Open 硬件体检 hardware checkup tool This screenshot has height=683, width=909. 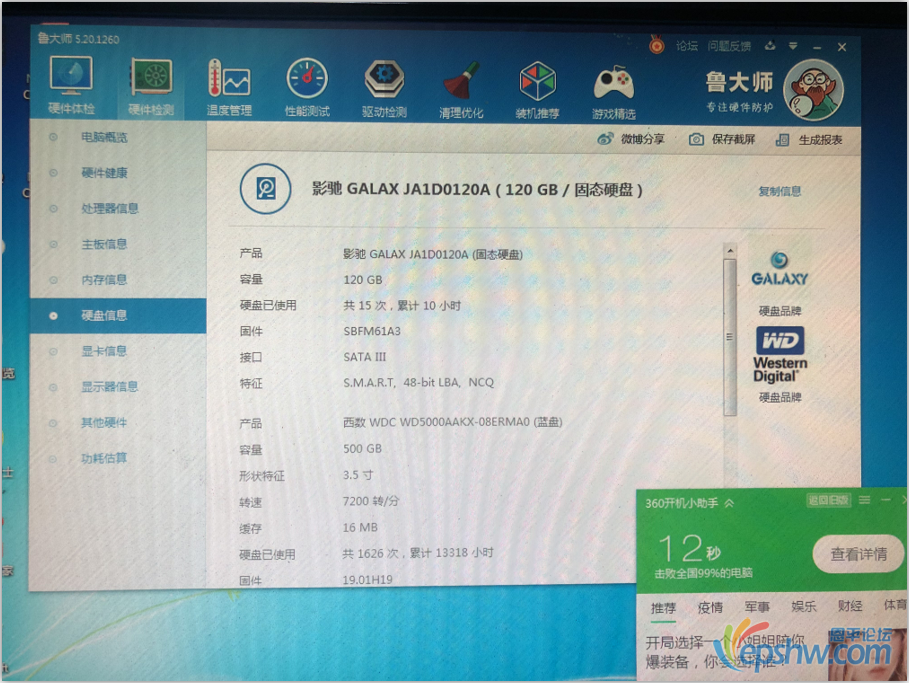click(71, 86)
